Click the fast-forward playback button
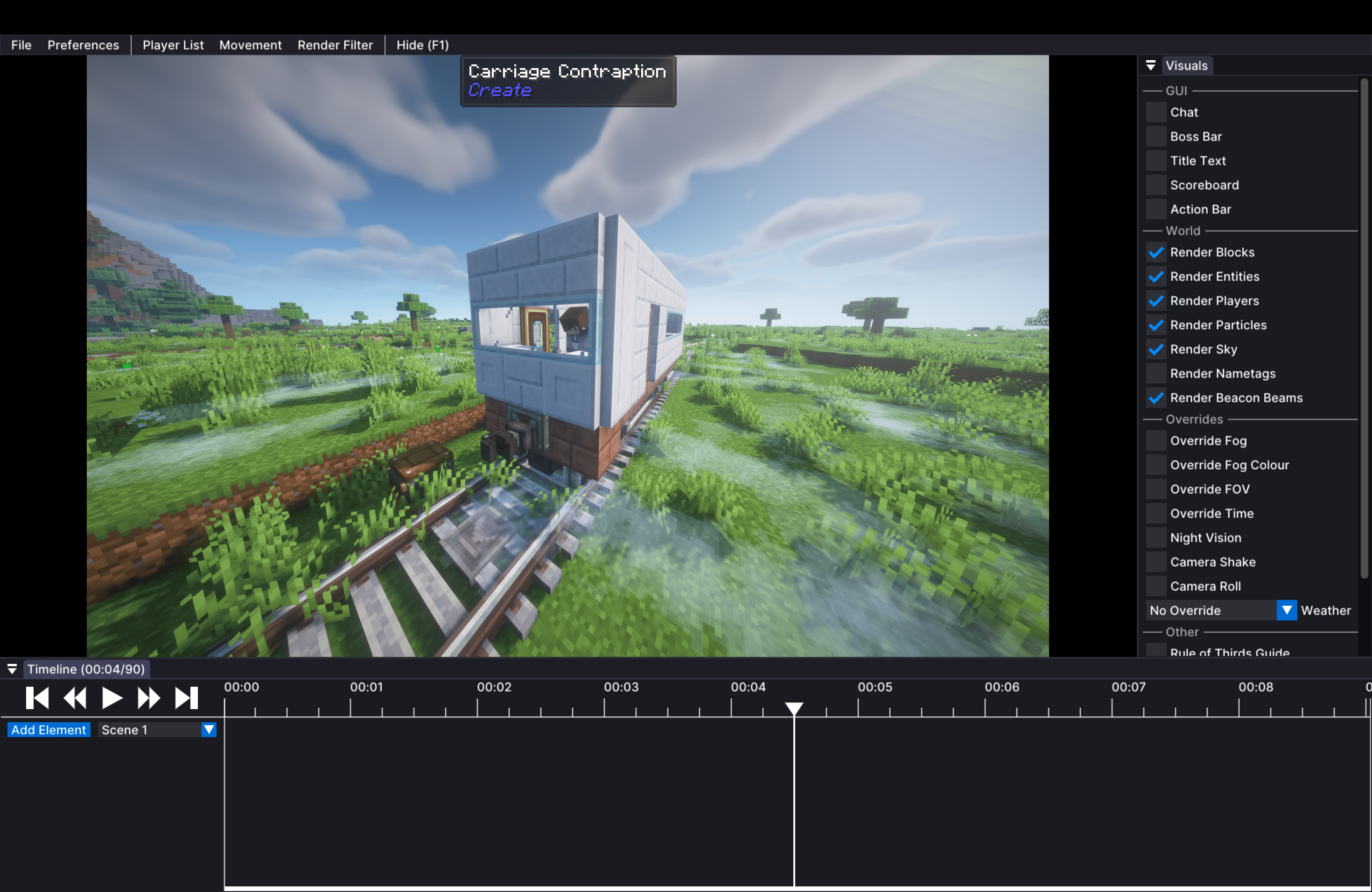Viewport: 1372px width, 892px height. (149, 698)
